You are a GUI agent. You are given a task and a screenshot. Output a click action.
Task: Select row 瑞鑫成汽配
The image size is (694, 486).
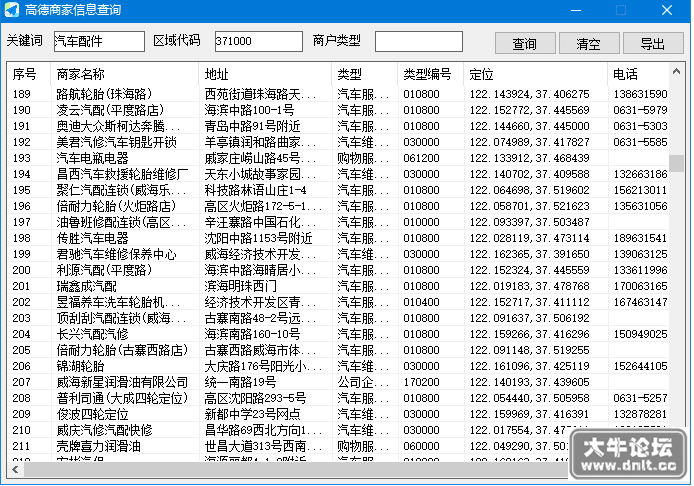[x=338, y=286]
